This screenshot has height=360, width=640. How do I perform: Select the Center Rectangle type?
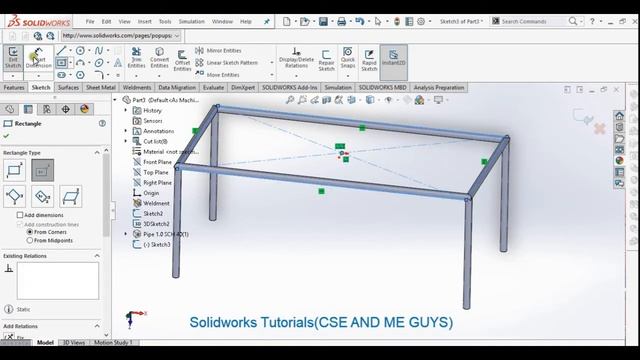[42, 170]
